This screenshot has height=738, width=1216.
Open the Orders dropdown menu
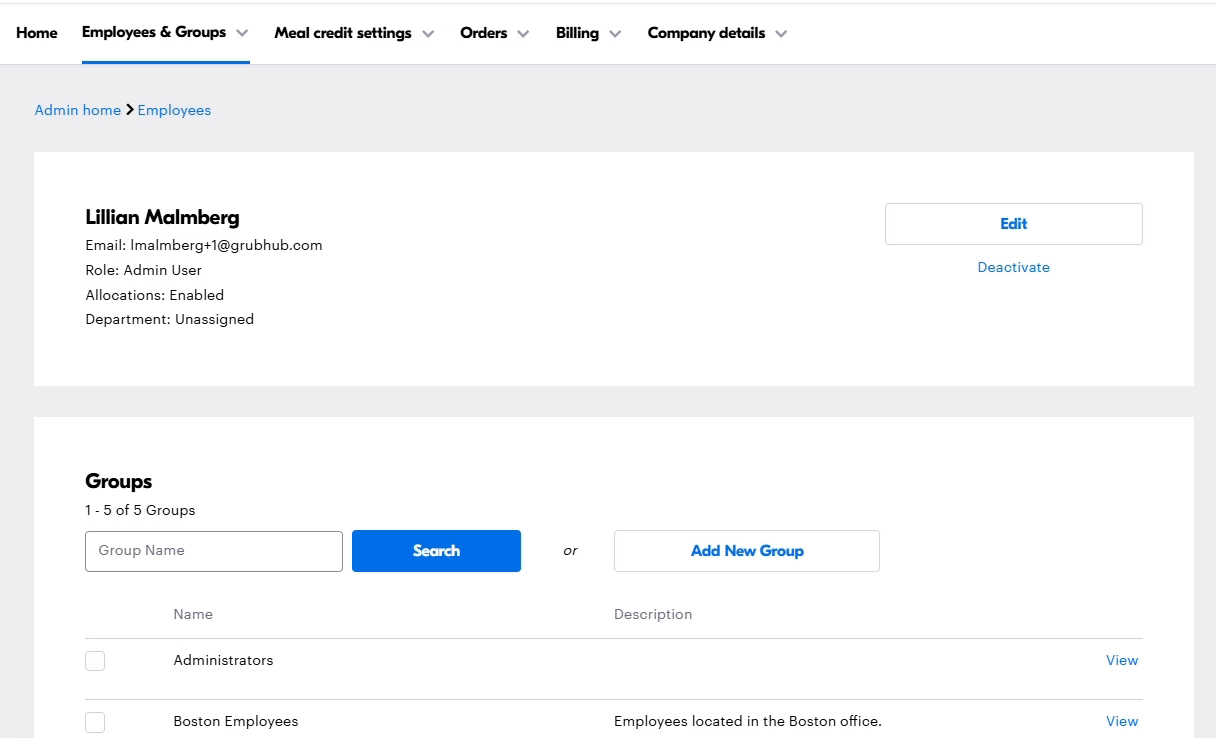click(484, 33)
